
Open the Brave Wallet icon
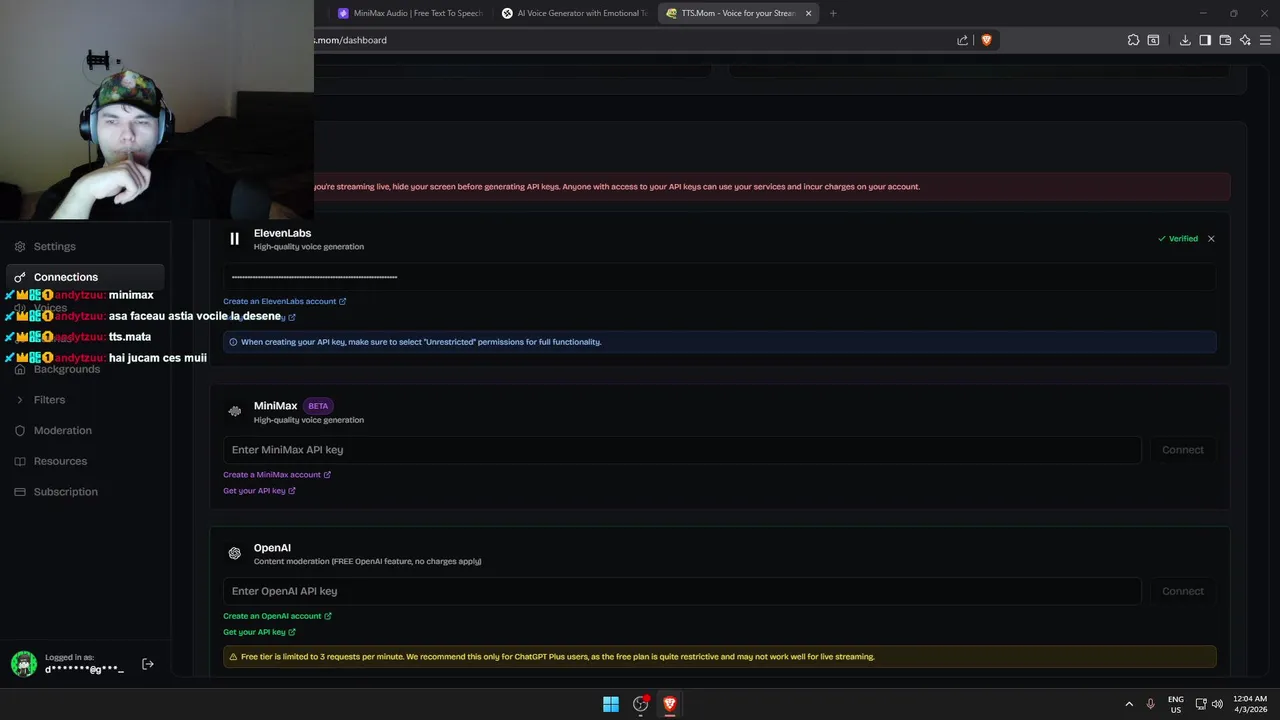point(1225,40)
